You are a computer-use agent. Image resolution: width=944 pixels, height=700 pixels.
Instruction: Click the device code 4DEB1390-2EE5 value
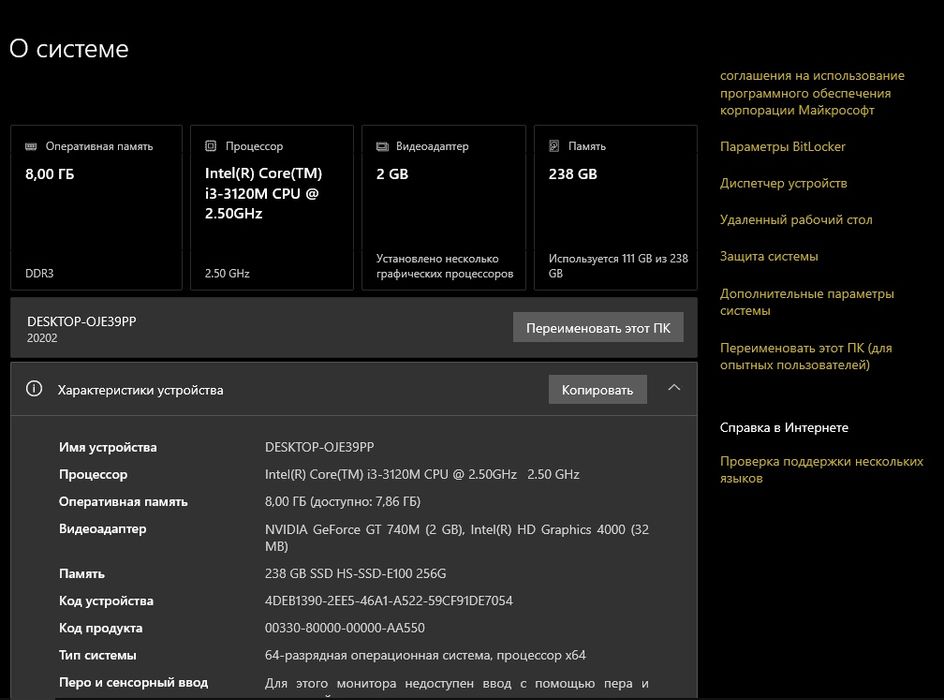coord(389,601)
